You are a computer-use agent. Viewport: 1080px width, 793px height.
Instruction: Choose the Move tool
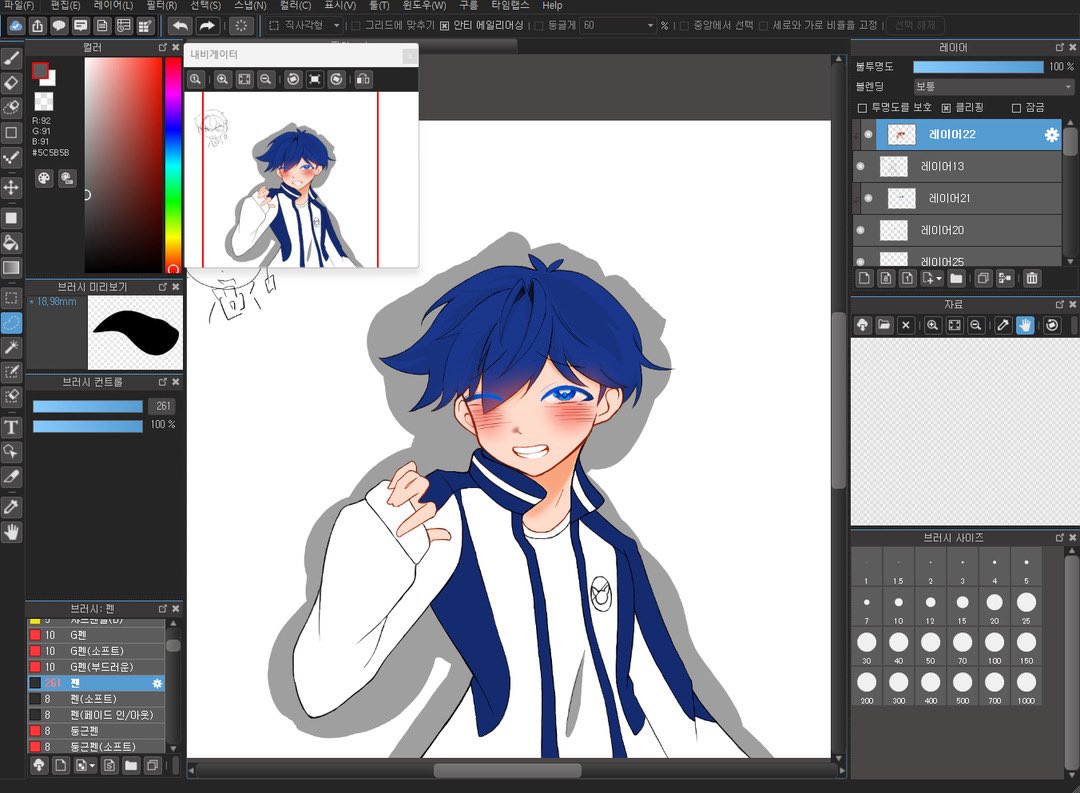pos(12,187)
